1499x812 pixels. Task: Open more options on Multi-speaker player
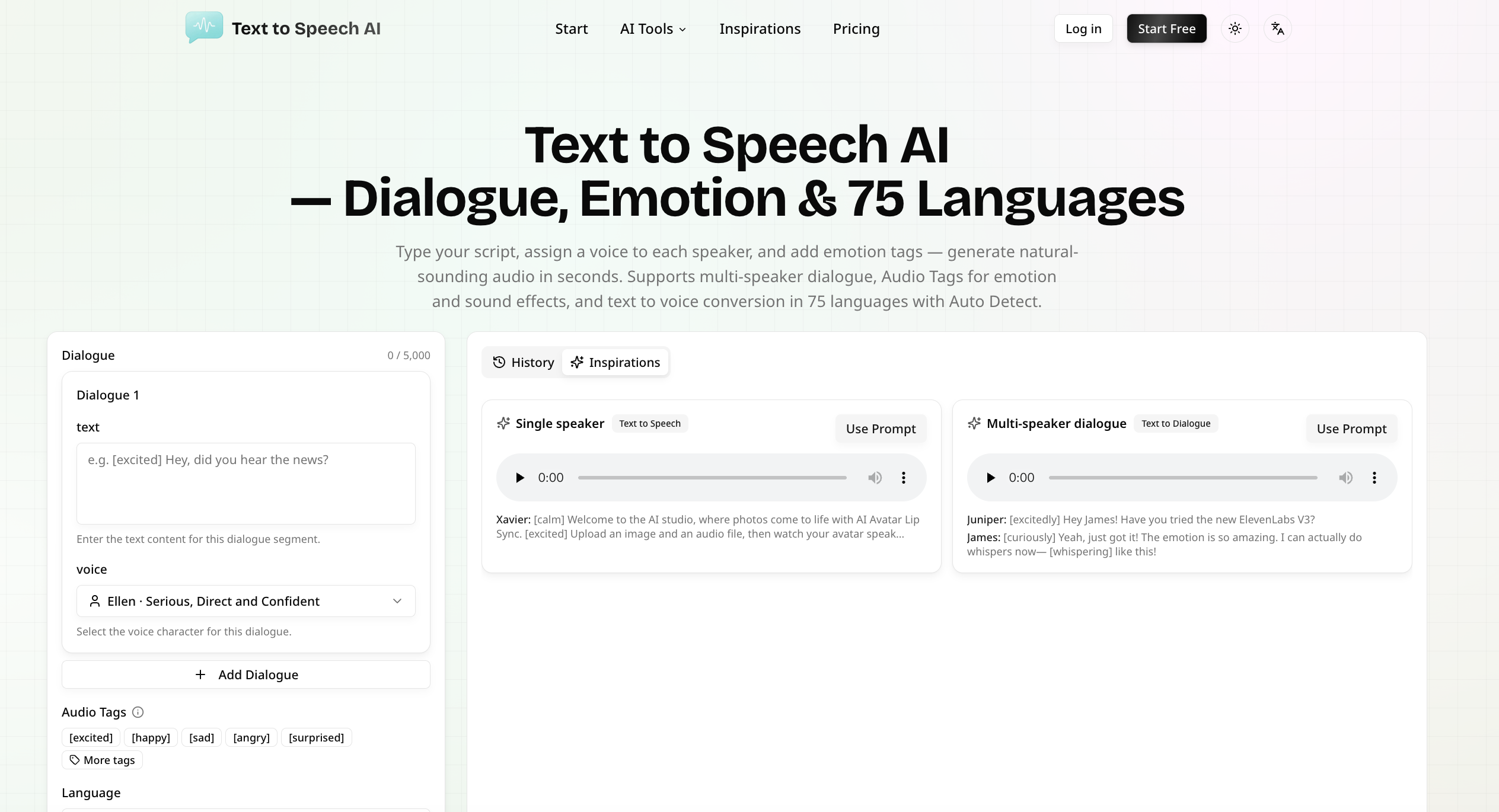tap(1374, 478)
